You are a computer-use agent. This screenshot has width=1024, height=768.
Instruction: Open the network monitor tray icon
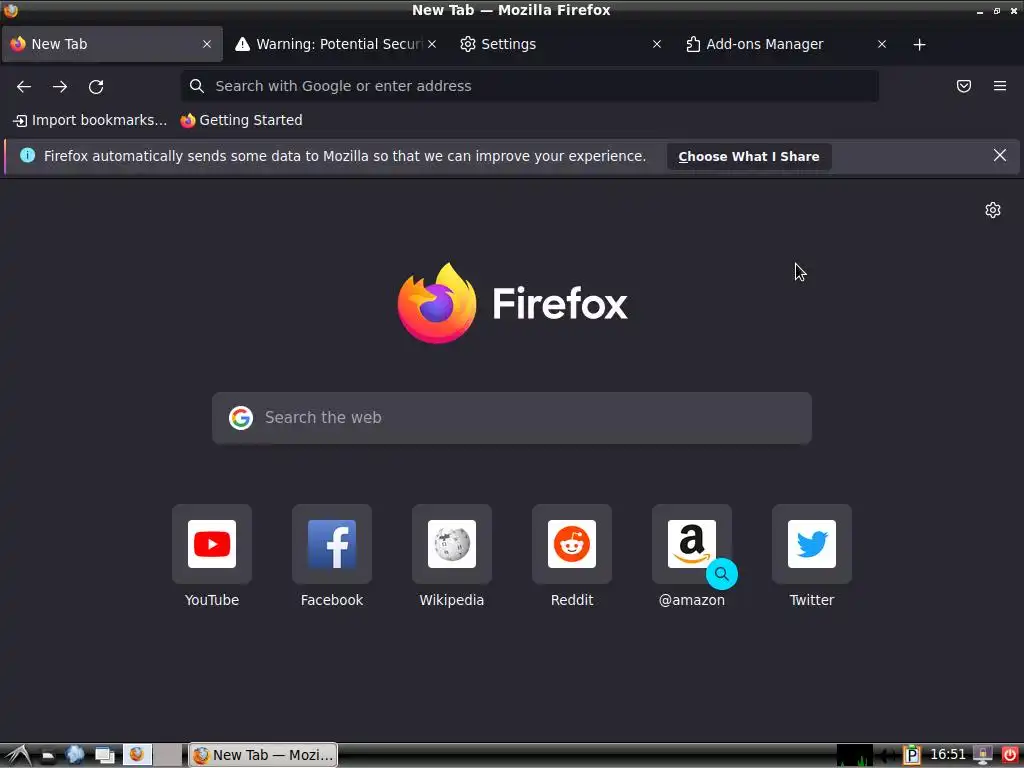(x=855, y=755)
